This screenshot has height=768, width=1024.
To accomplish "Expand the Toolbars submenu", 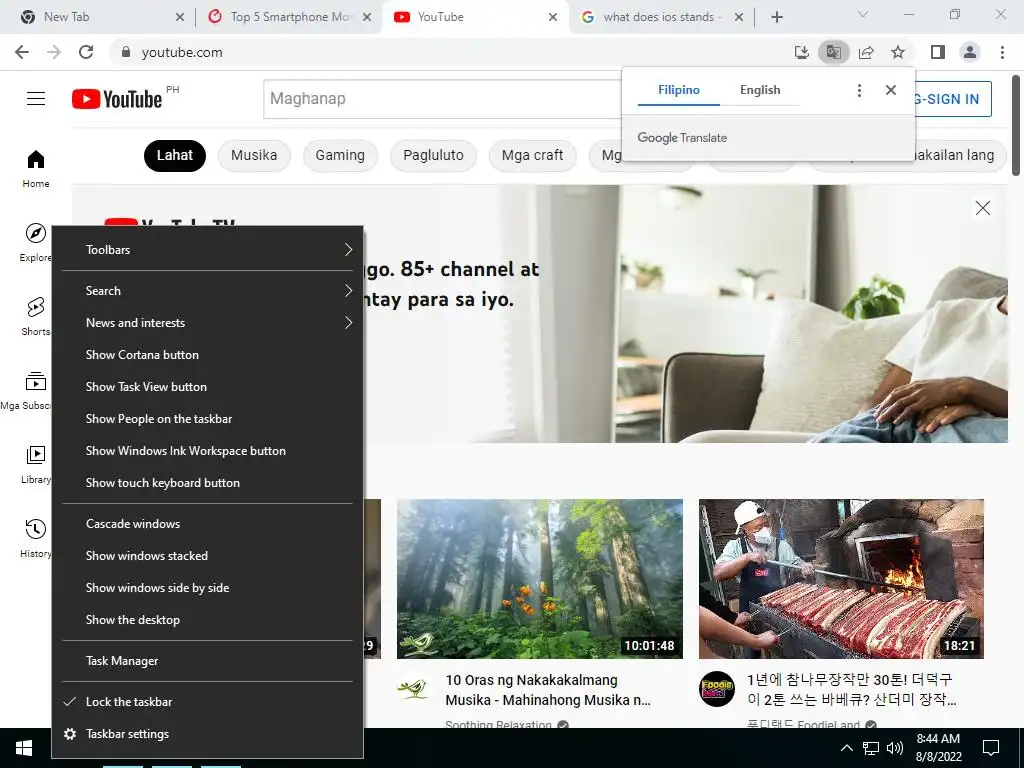I will (x=208, y=249).
